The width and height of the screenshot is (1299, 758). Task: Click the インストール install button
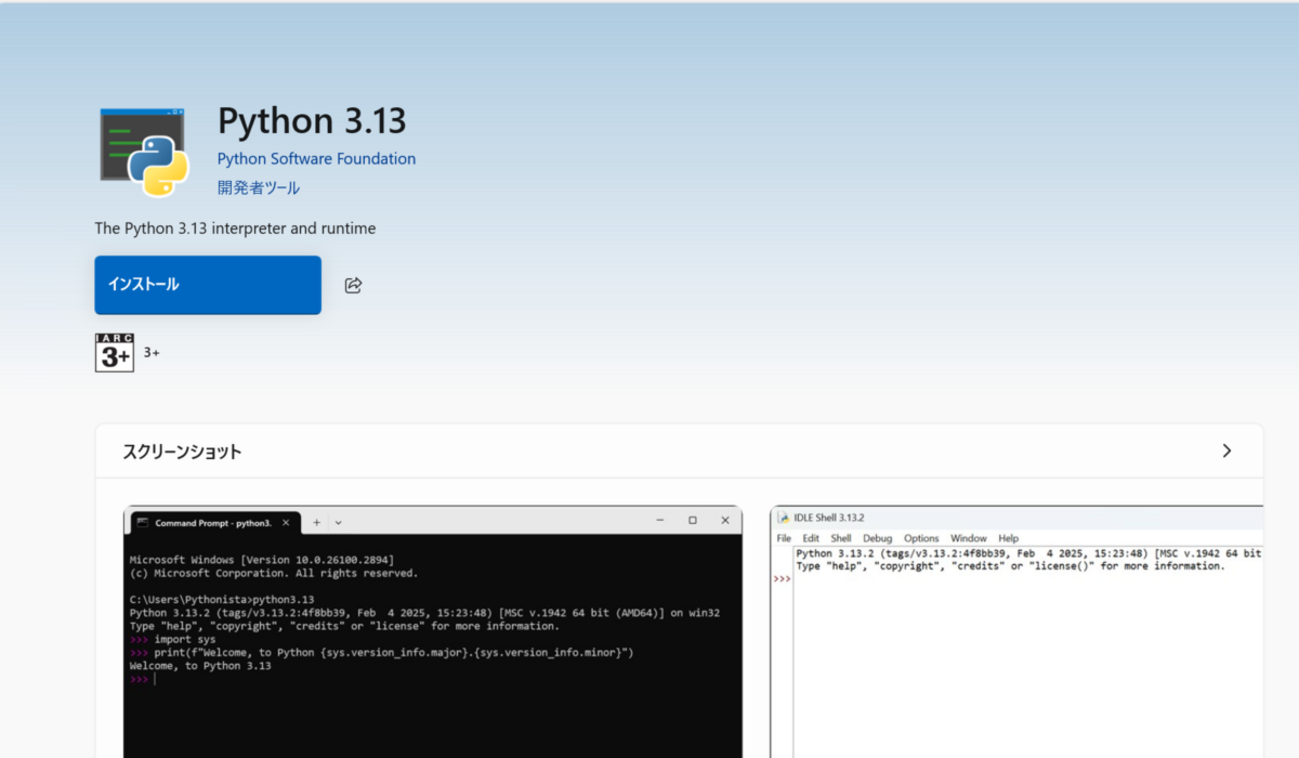point(207,285)
